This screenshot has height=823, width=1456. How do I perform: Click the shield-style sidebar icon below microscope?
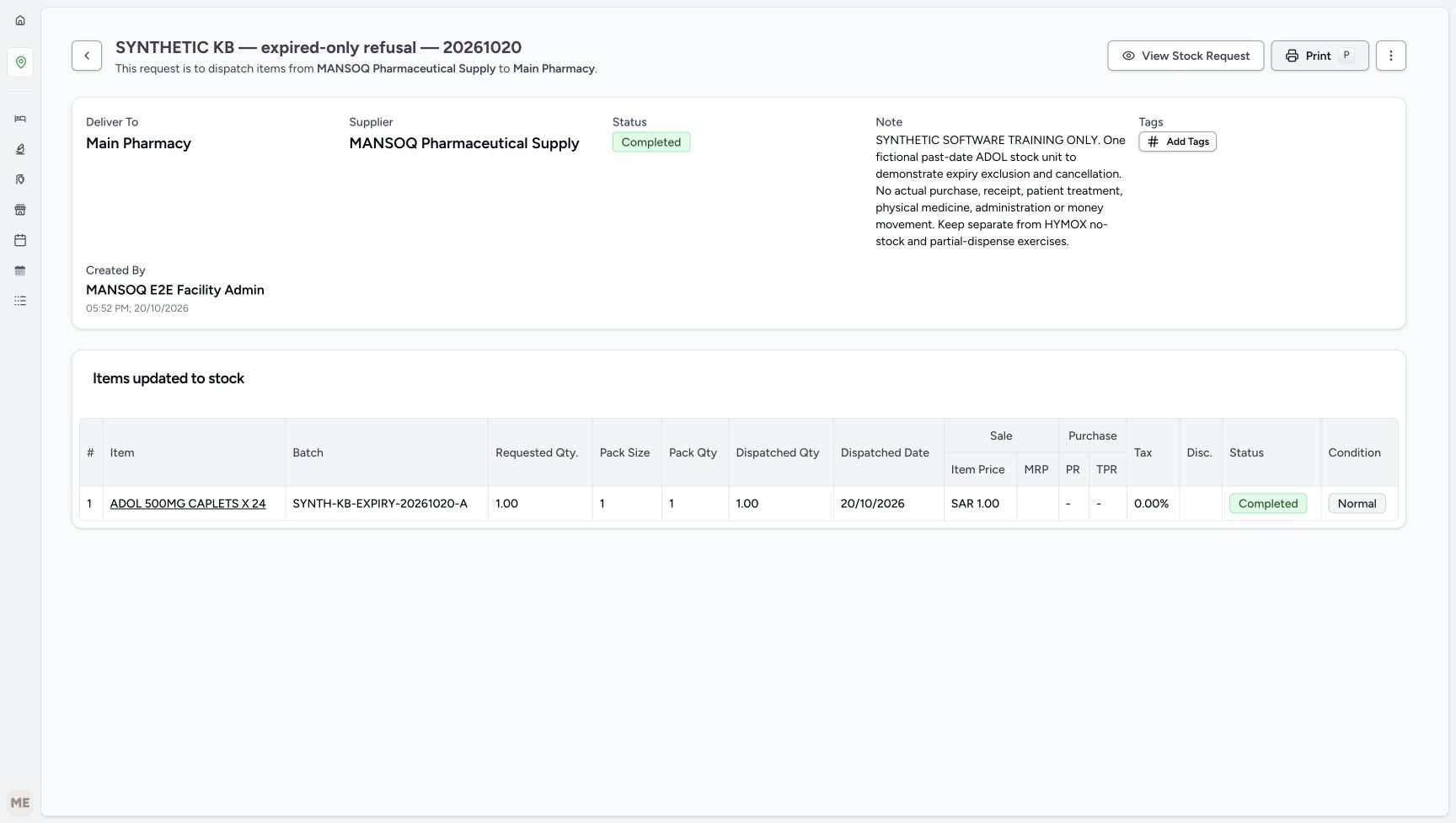tap(20, 179)
